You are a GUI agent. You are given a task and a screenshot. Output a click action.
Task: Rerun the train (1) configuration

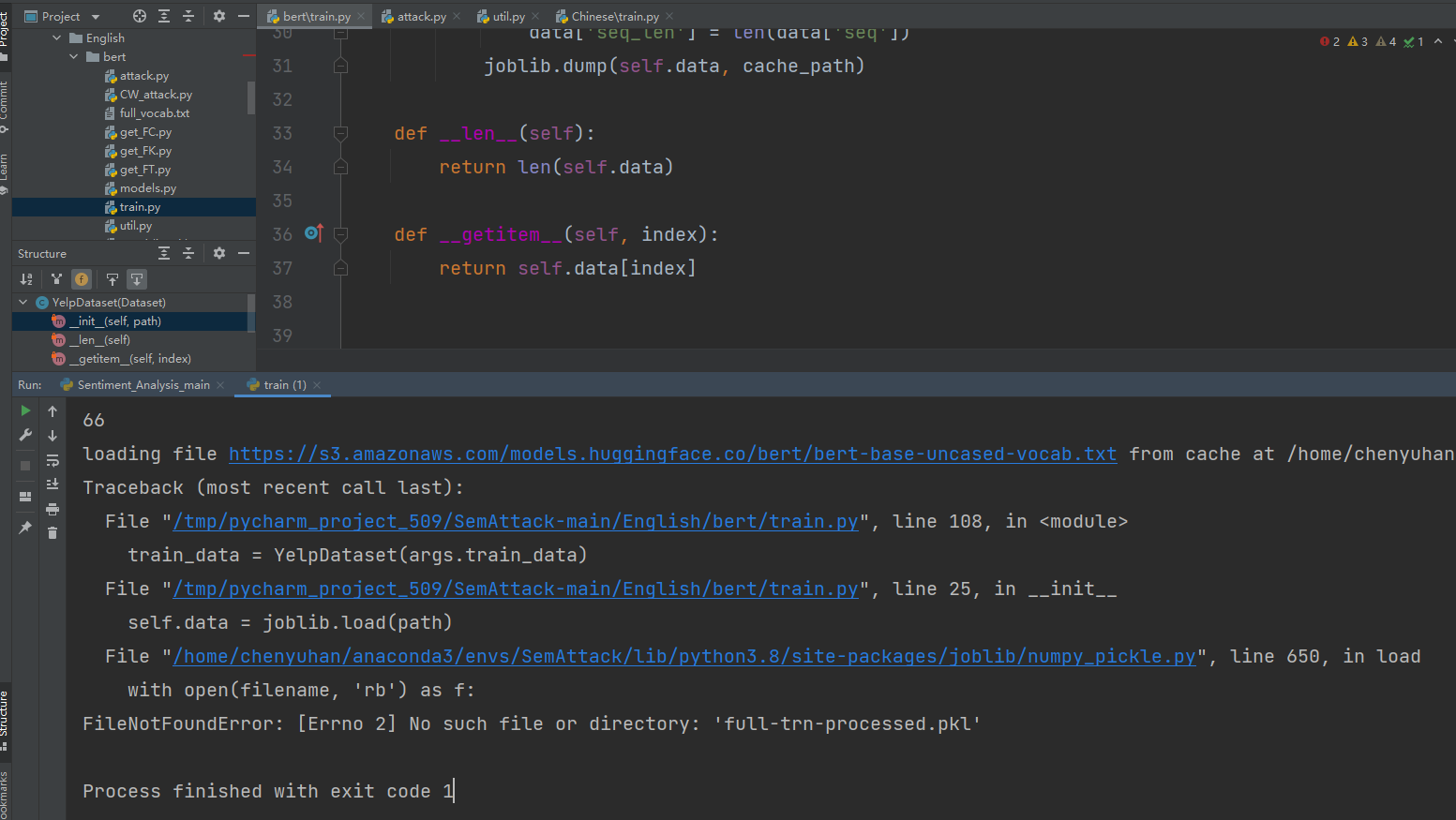(25, 410)
